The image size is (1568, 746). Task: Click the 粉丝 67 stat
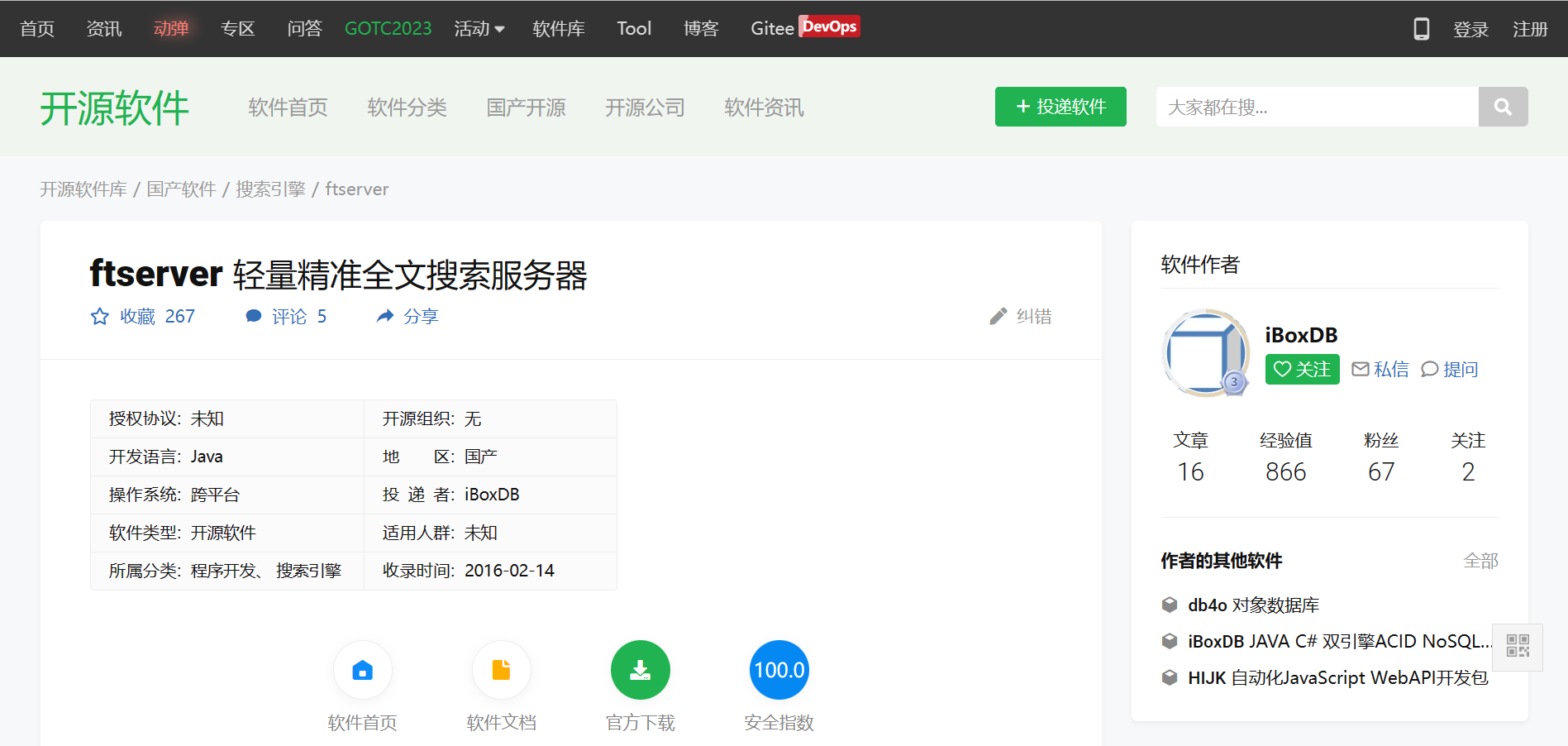(1381, 457)
